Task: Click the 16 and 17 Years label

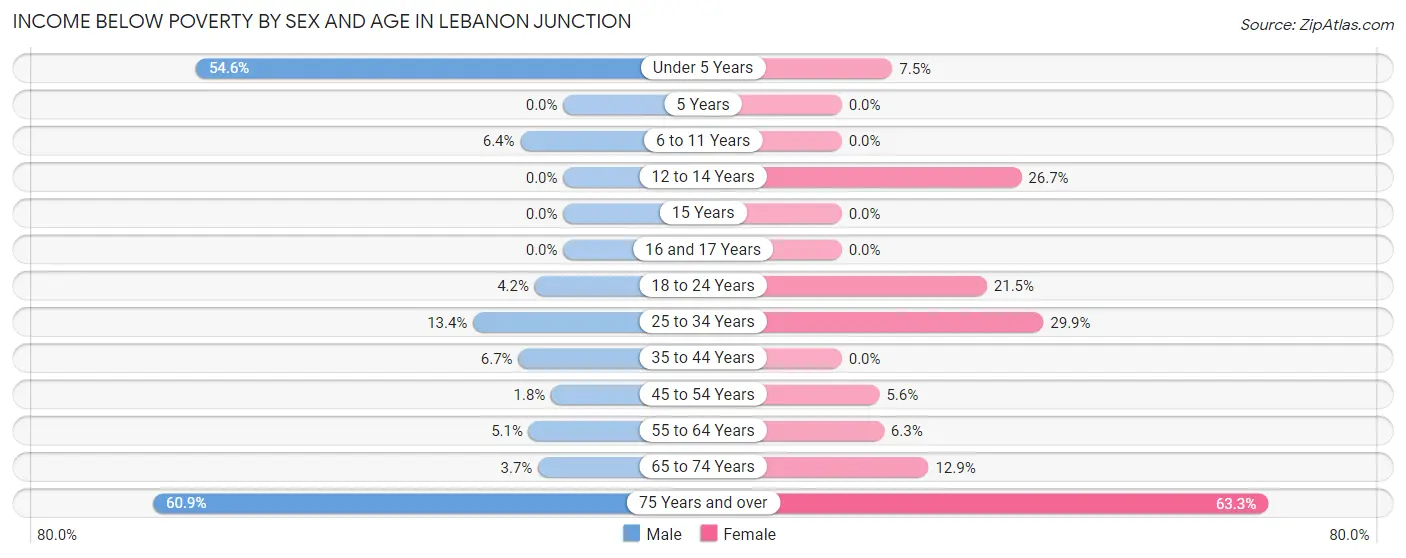Action: pos(703,249)
